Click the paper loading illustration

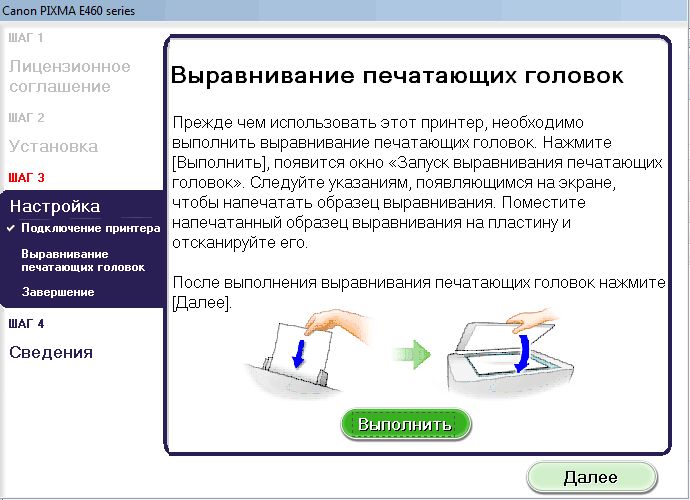[307, 355]
